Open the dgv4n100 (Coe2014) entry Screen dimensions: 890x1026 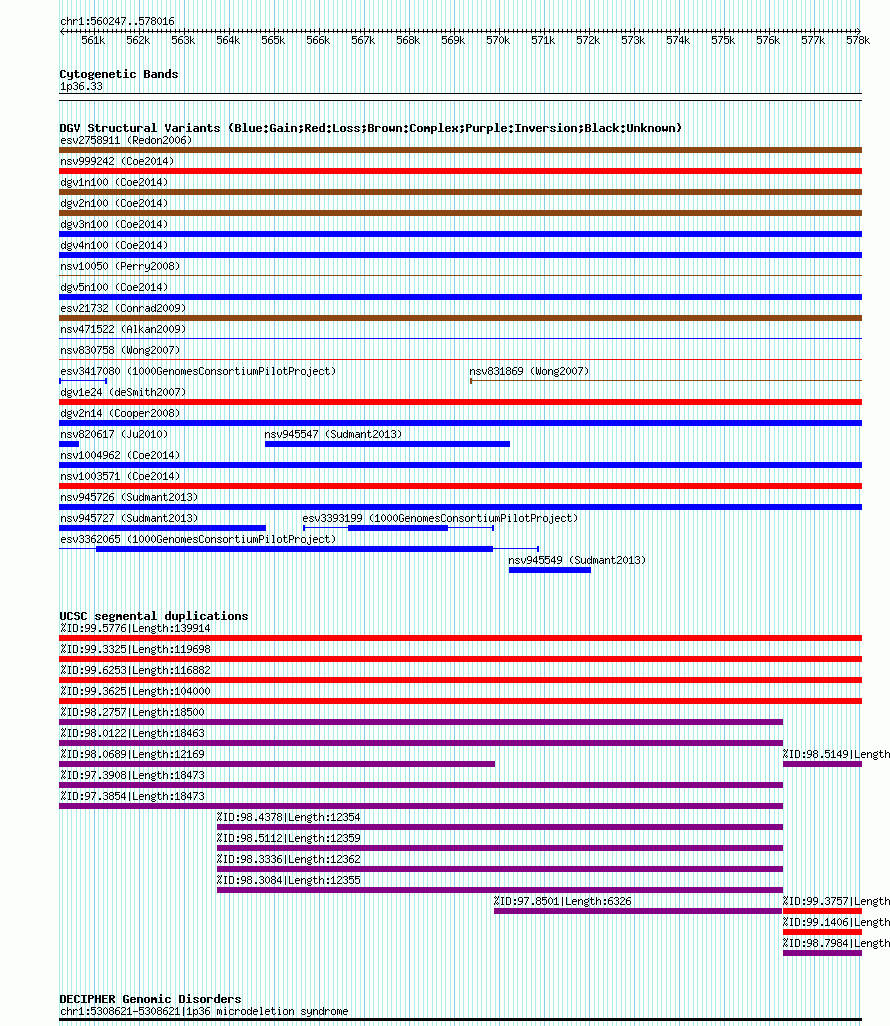461,255
